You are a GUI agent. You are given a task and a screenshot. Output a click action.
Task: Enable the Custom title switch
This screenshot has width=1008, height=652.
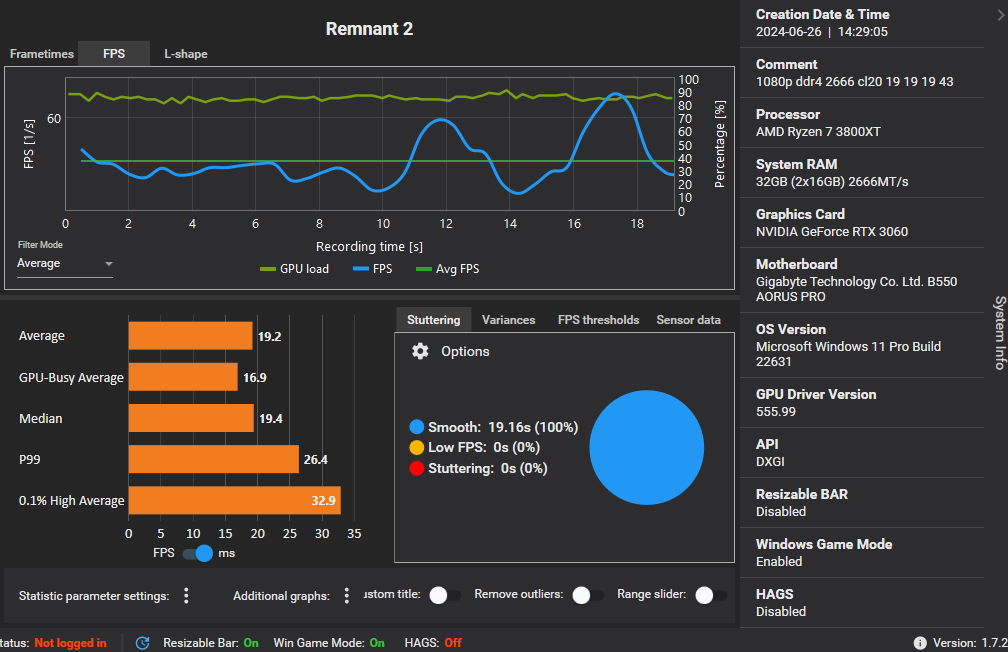click(445, 595)
